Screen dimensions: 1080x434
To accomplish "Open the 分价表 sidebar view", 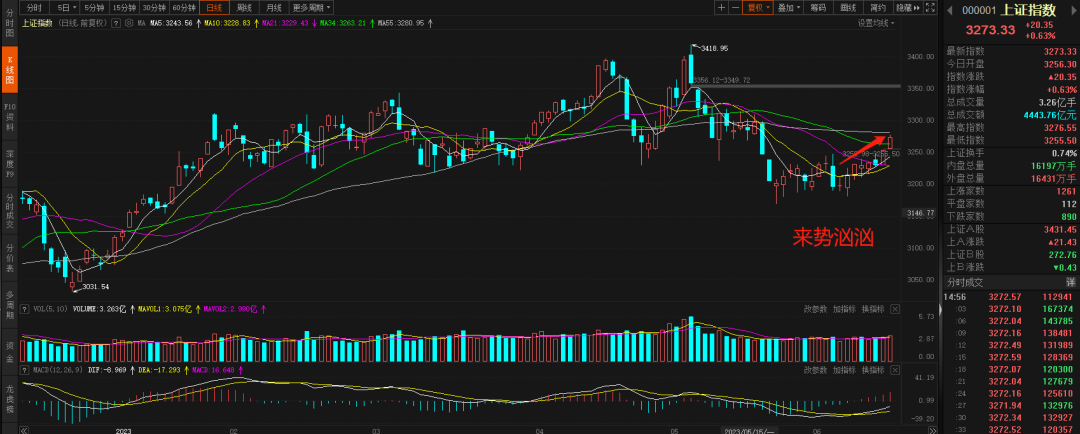I will (9, 257).
